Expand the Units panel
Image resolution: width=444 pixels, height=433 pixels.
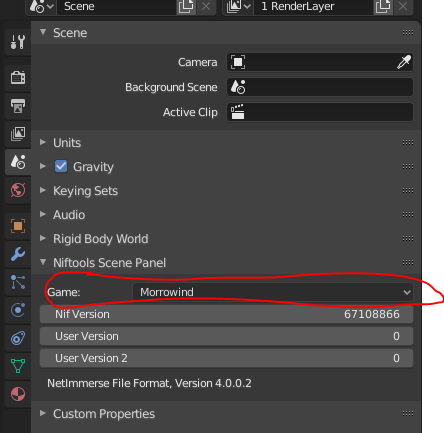(43, 142)
